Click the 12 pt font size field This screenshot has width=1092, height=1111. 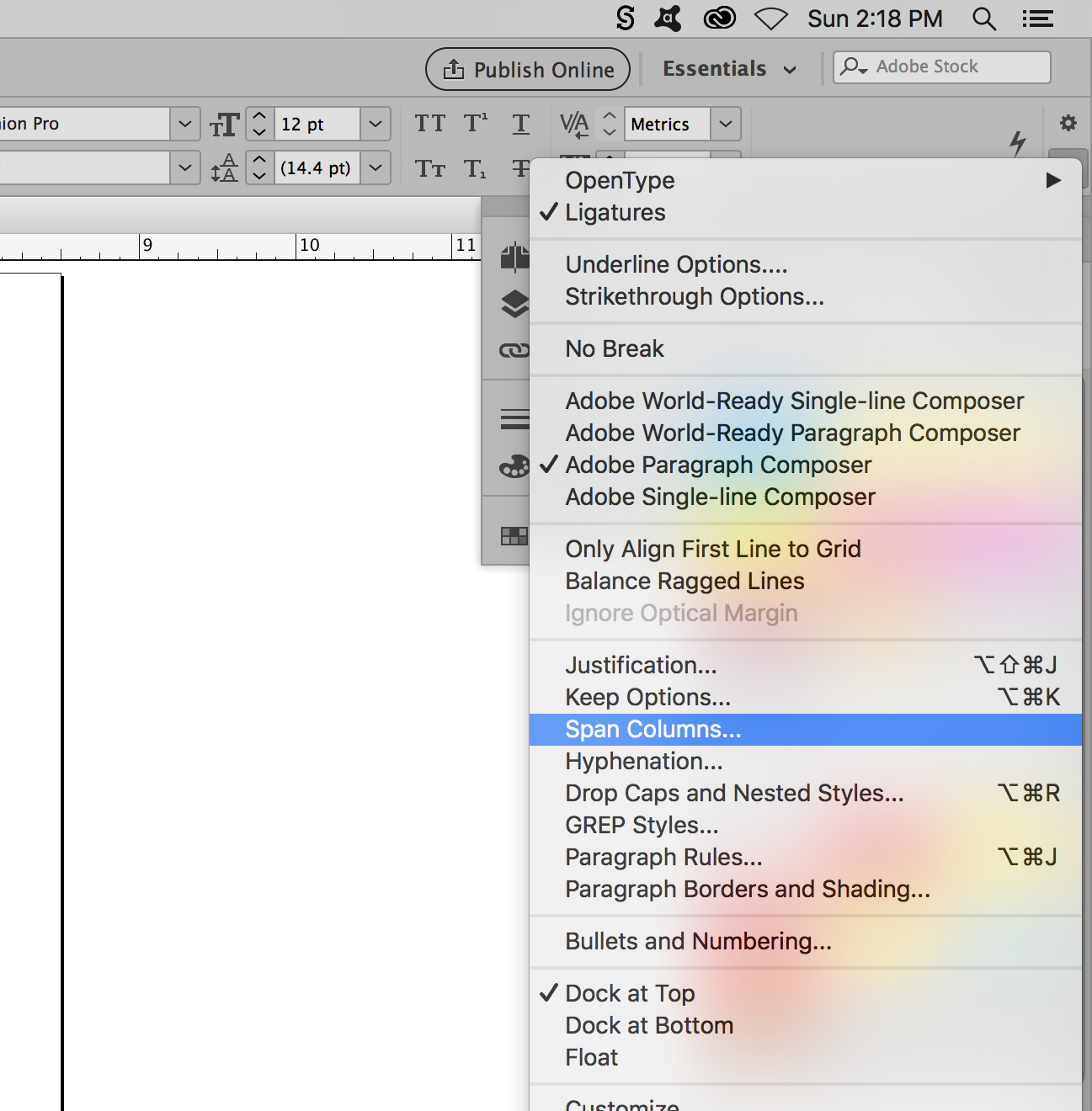(317, 124)
